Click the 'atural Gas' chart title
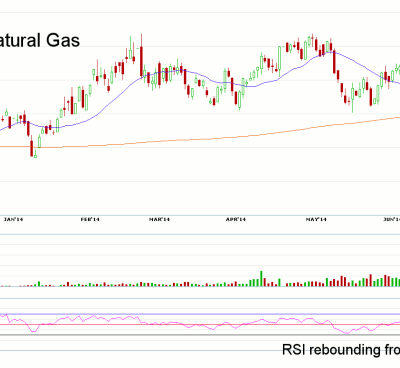400x368 pixels. [40, 41]
